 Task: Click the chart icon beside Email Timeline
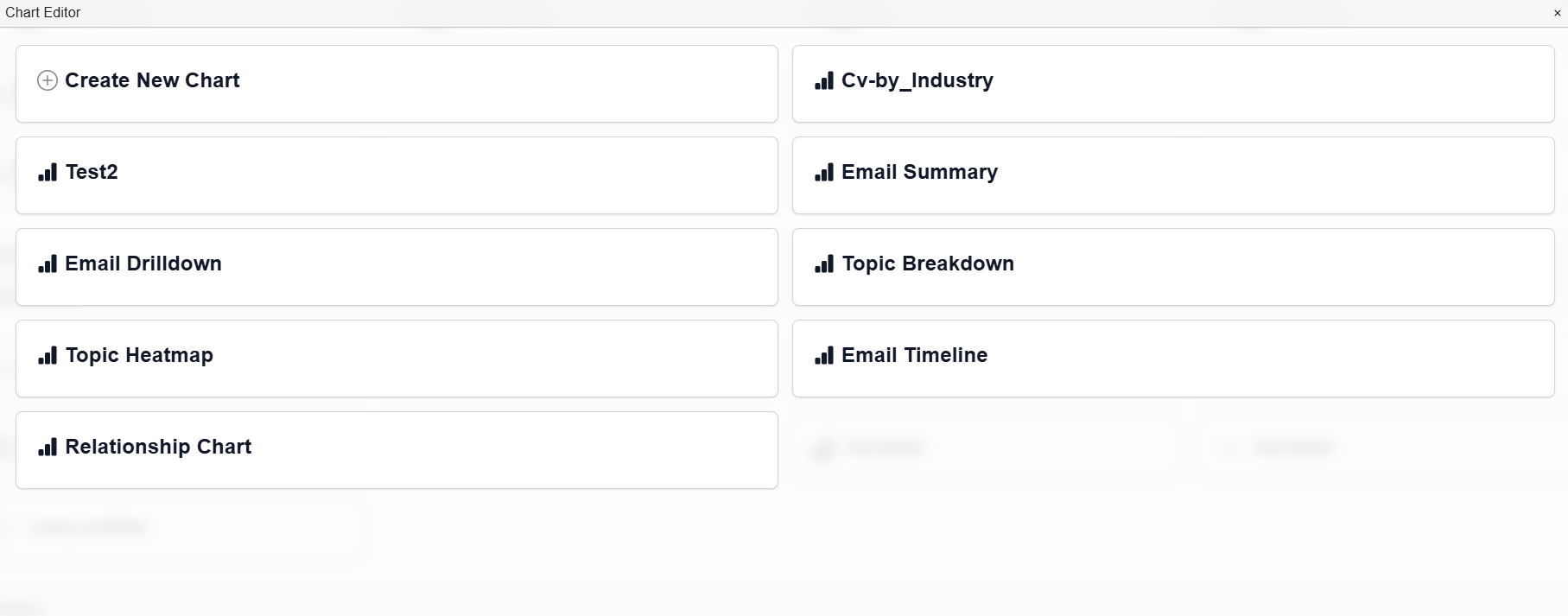[x=824, y=356]
